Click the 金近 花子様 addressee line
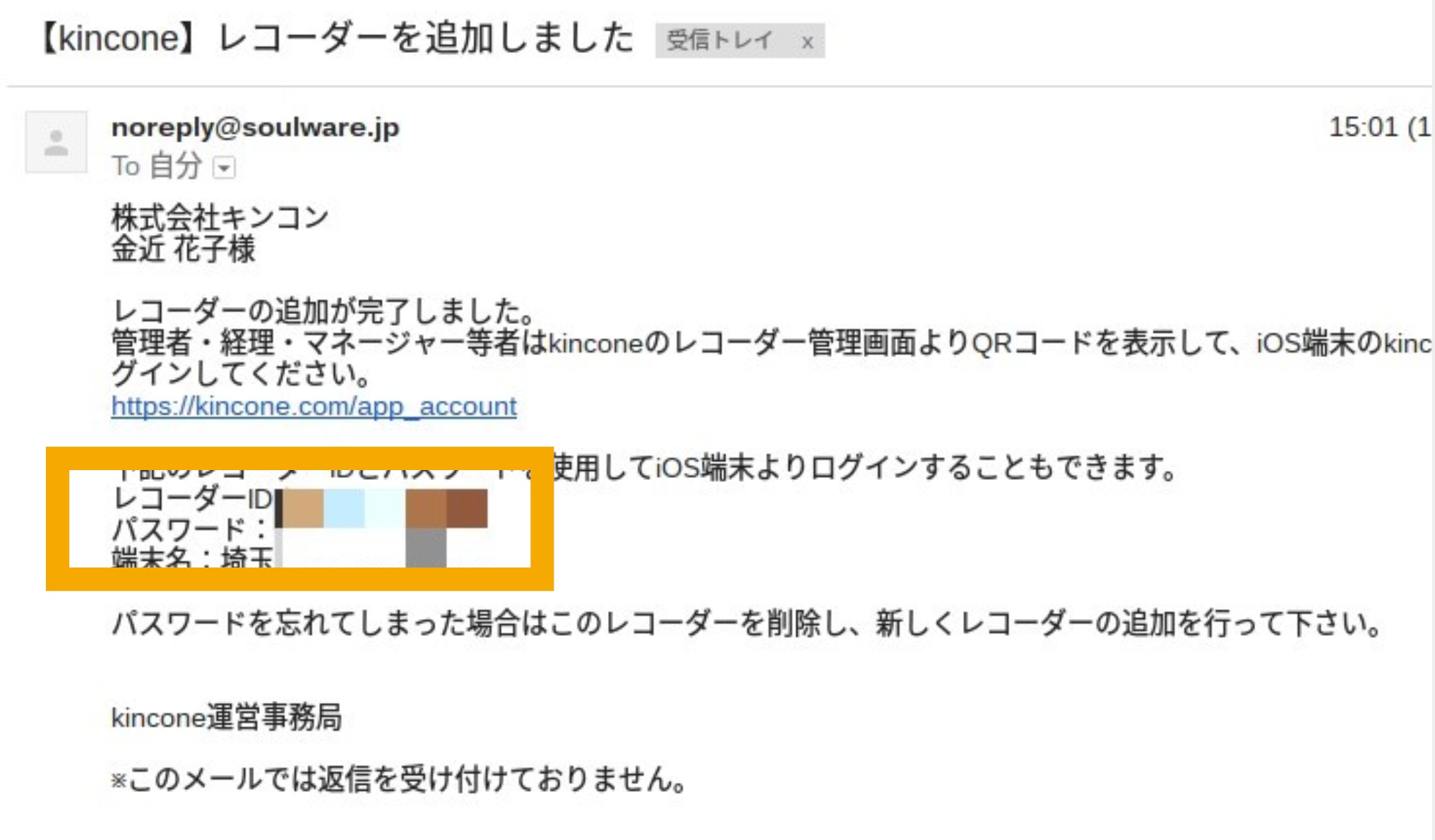1435x840 pixels. [x=184, y=248]
